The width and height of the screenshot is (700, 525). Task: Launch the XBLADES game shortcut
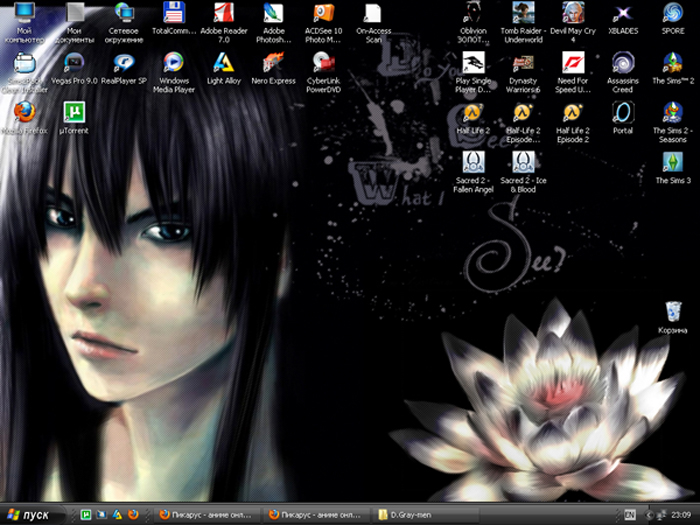click(623, 19)
